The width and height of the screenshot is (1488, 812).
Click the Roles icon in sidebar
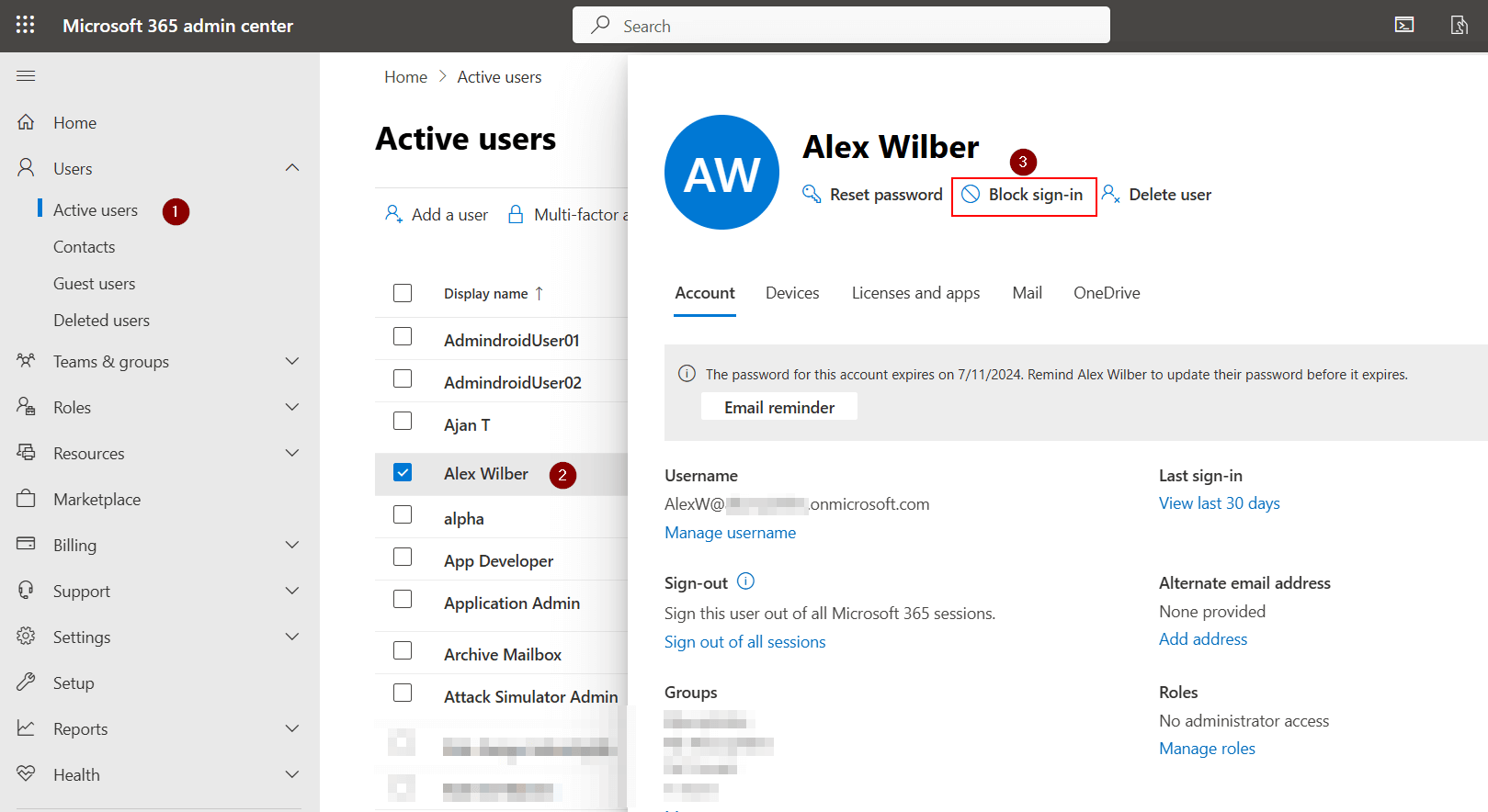point(26,406)
